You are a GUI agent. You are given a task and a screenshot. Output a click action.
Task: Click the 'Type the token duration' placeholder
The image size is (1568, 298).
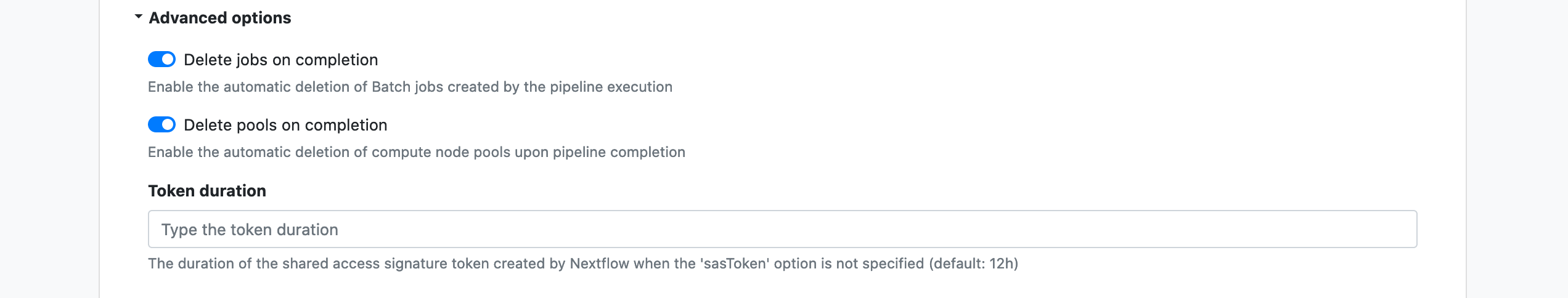(250, 230)
